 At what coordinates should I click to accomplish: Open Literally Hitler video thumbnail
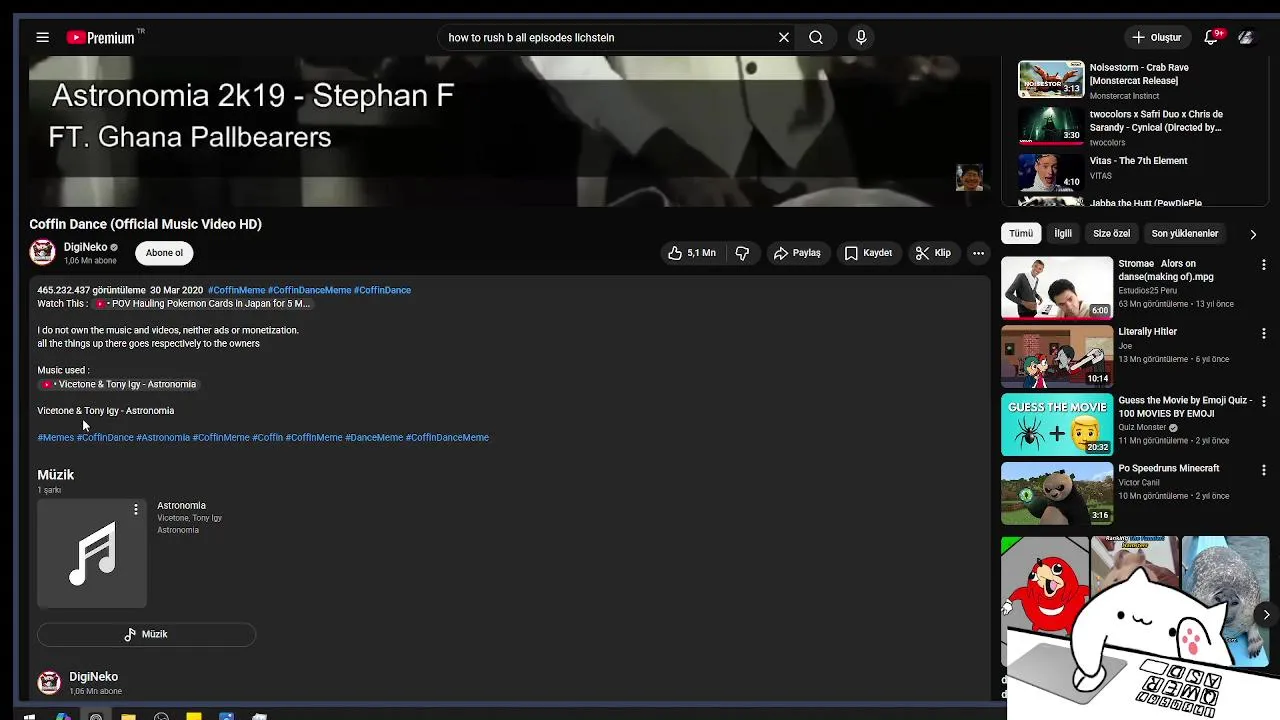pyautogui.click(x=1057, y=356)
